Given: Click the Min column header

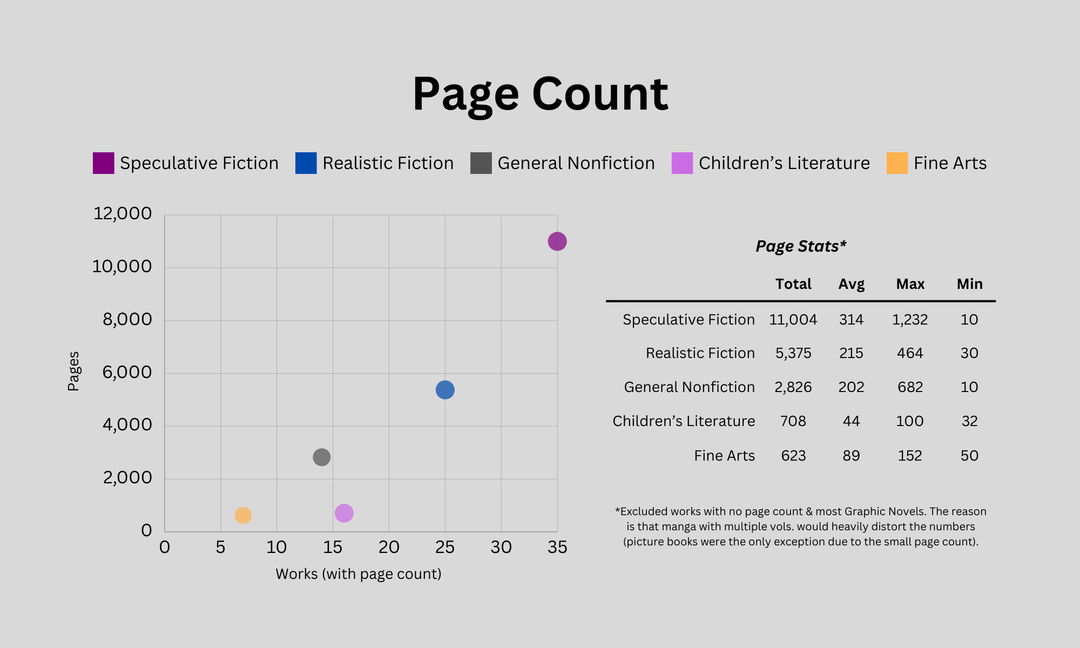Looking at the screenshot, I should pyautogui.click(x=969, y=284).
